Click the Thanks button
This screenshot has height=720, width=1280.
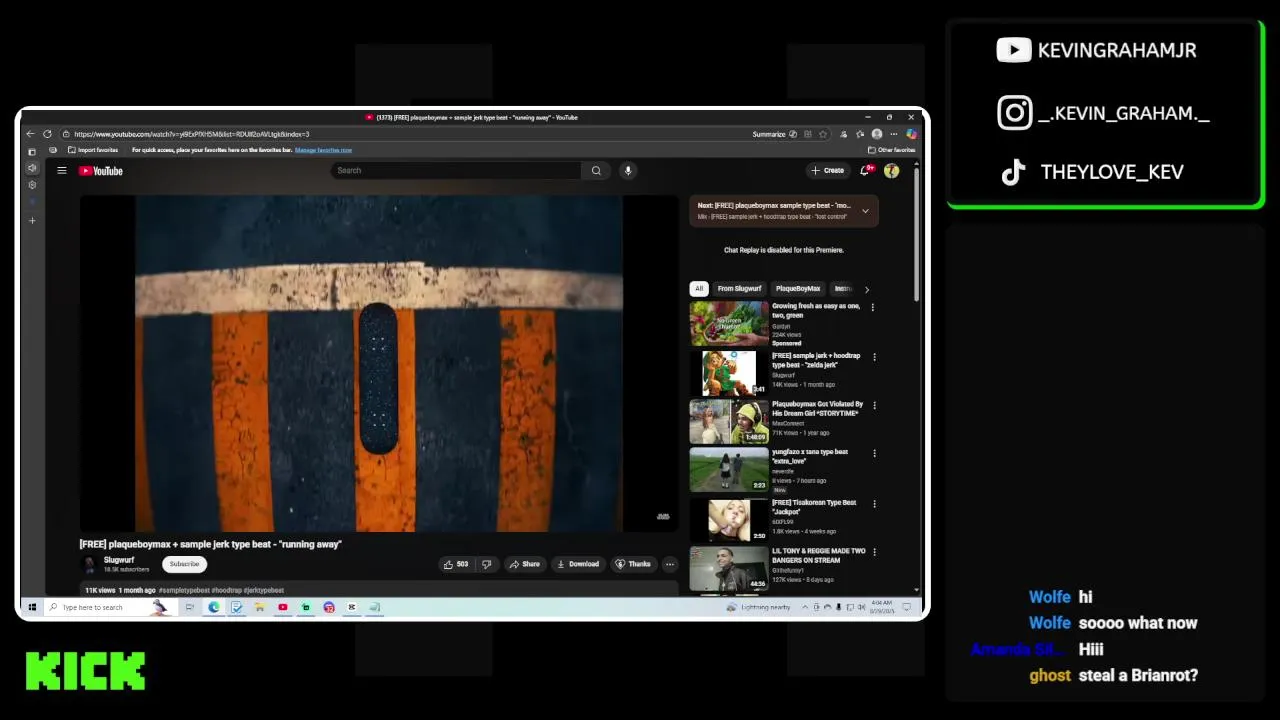coord(633,564)
